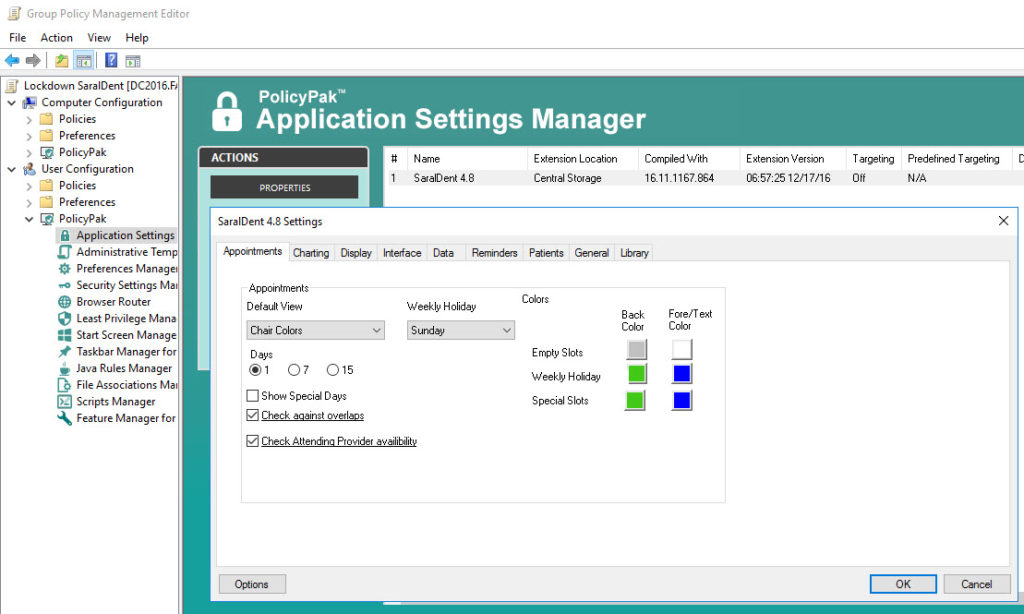Click the Up One Level folder icon
Viewport: 1024px width, 614px height.
coord(61,61)
